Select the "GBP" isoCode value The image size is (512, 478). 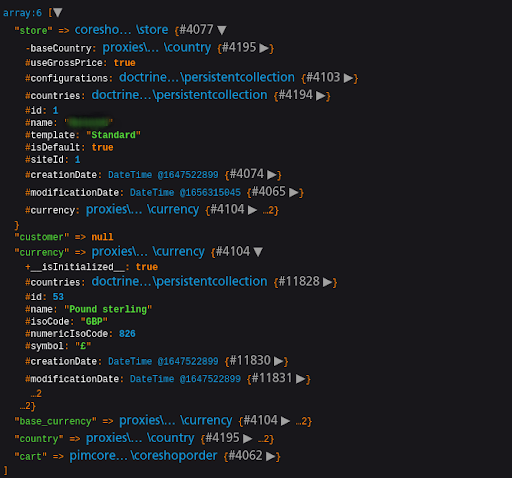94,322
